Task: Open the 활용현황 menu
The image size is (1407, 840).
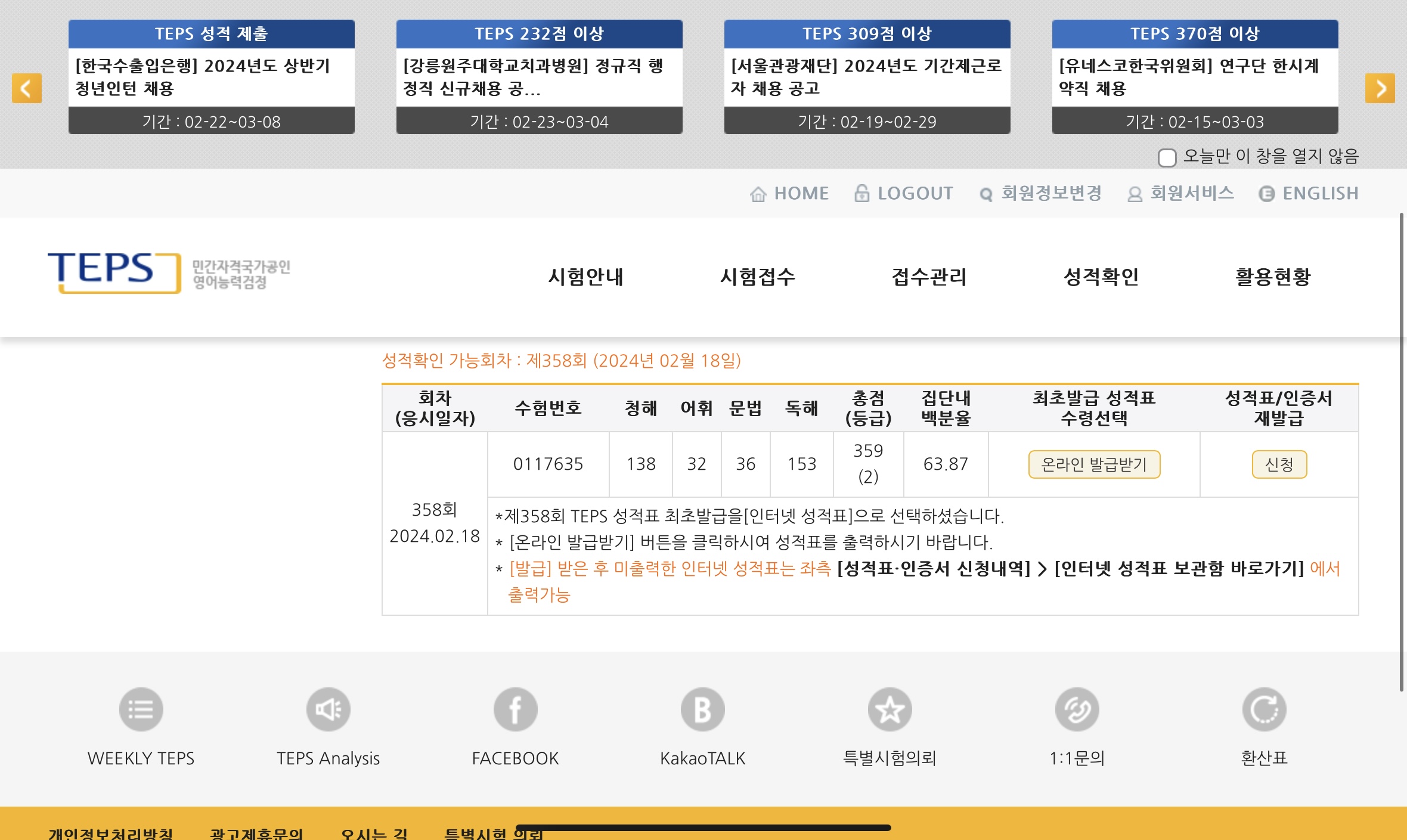Action: tap(1273, 277)
